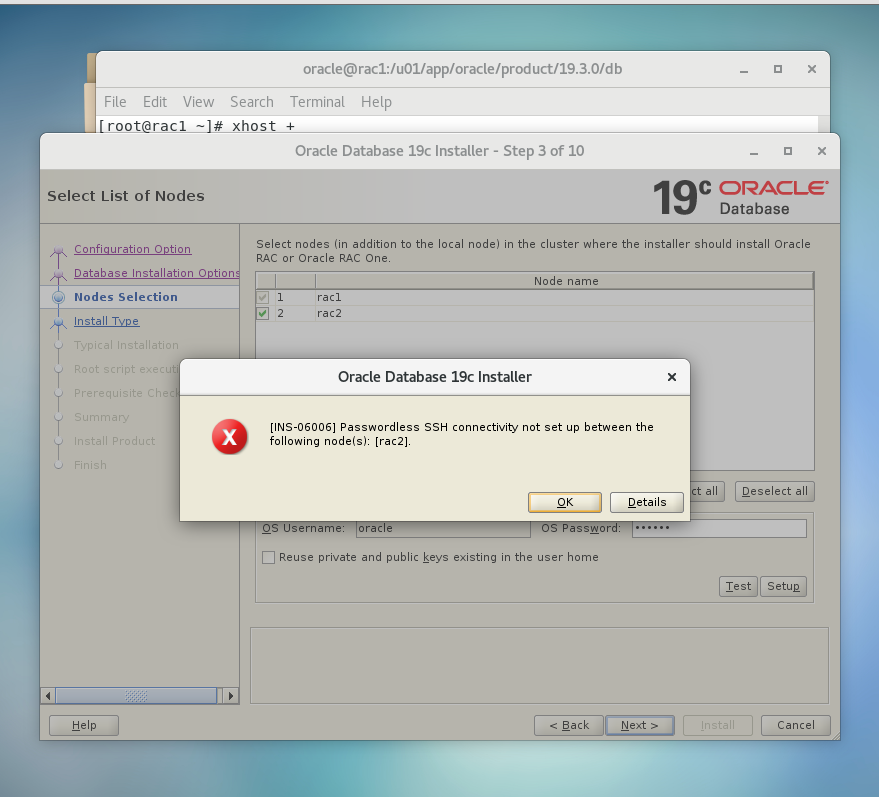The height and width of the screenshot is (797, 879).
Task: Click the Oracle 19c Database logo
Action: click(x=741, y=197)
